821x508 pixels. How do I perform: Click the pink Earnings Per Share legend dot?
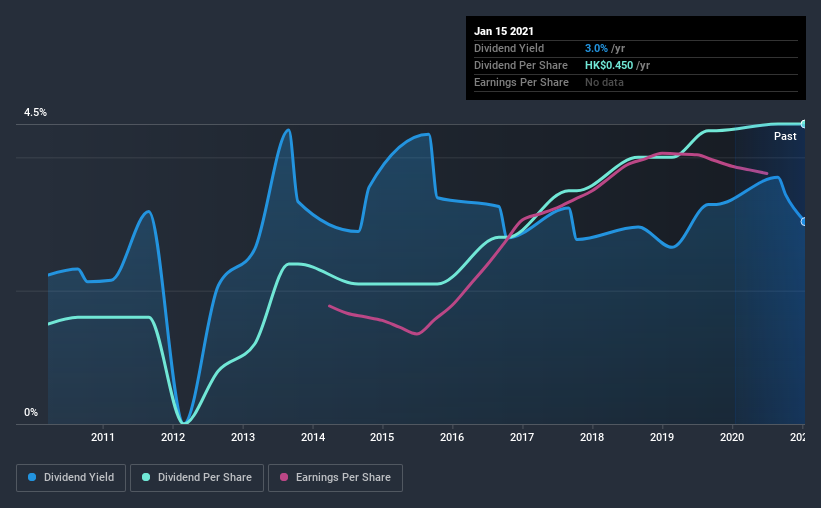[284, 477]
